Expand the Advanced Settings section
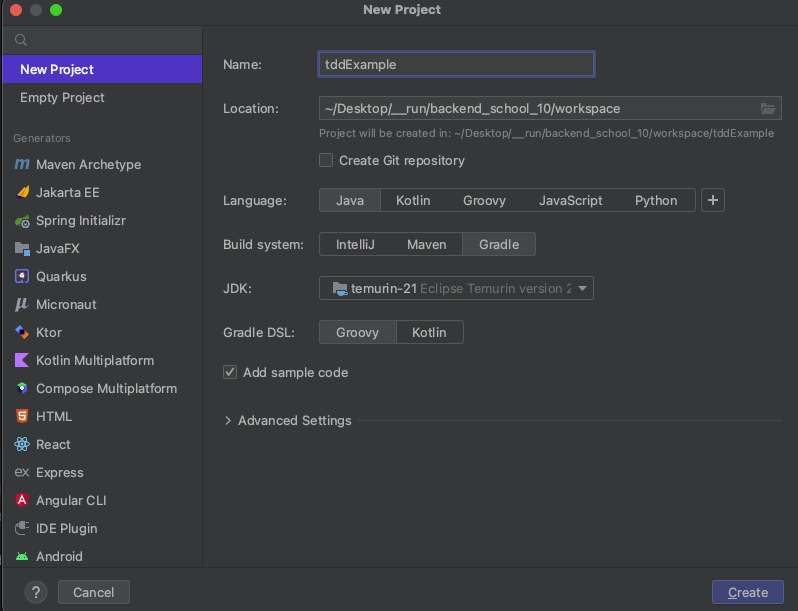The height and width of the screenshot is (611, 798). click(227, 421)
